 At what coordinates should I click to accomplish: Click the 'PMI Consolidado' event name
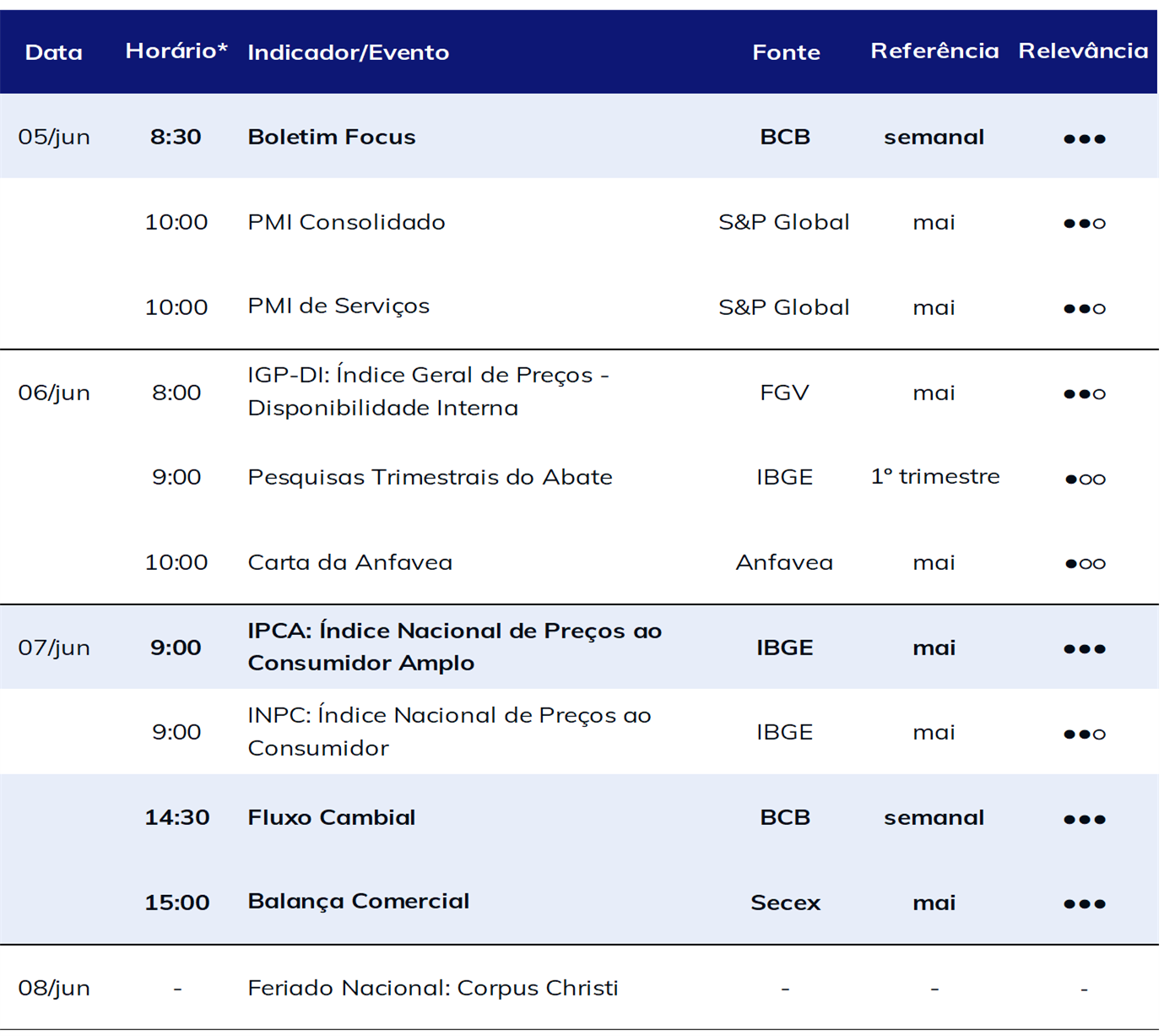point(346,222)
